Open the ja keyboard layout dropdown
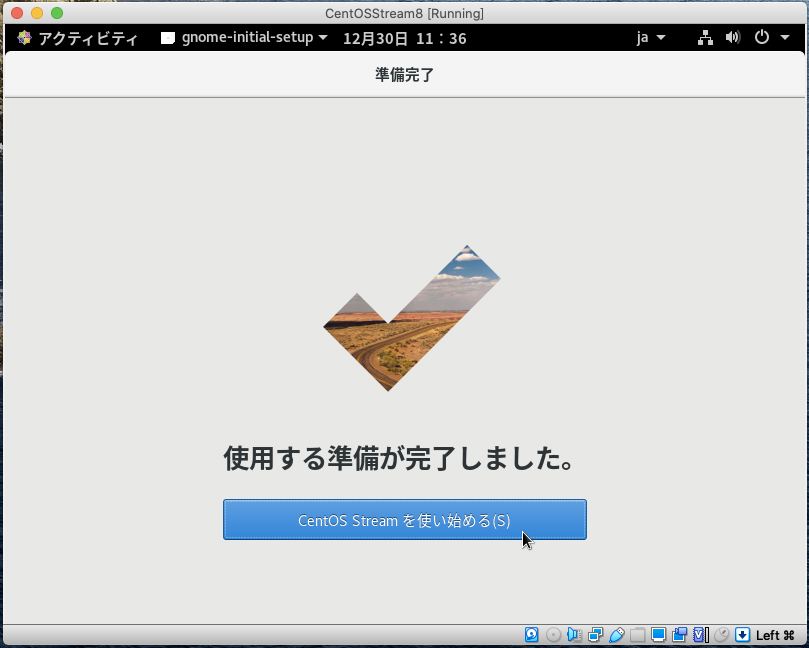The height and width of the screenshot is (648, 809). click(648, 37)
